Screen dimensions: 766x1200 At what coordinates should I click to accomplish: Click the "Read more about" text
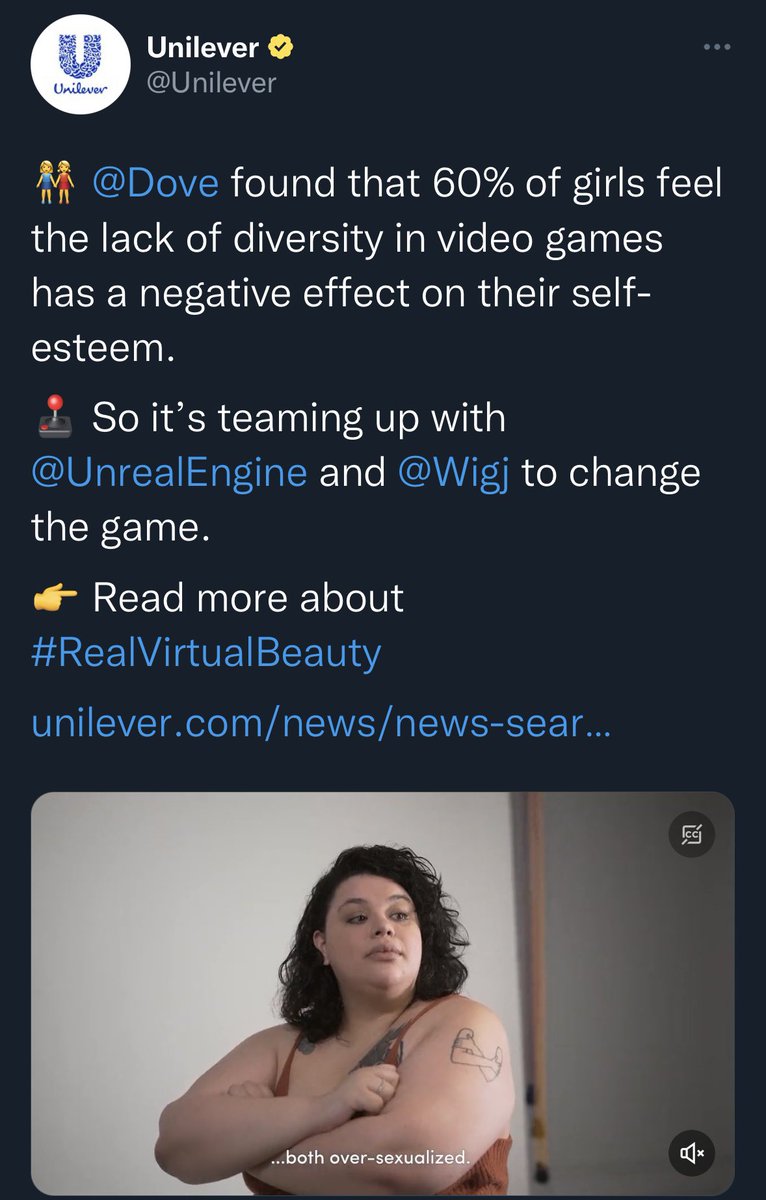coord(248,598)
